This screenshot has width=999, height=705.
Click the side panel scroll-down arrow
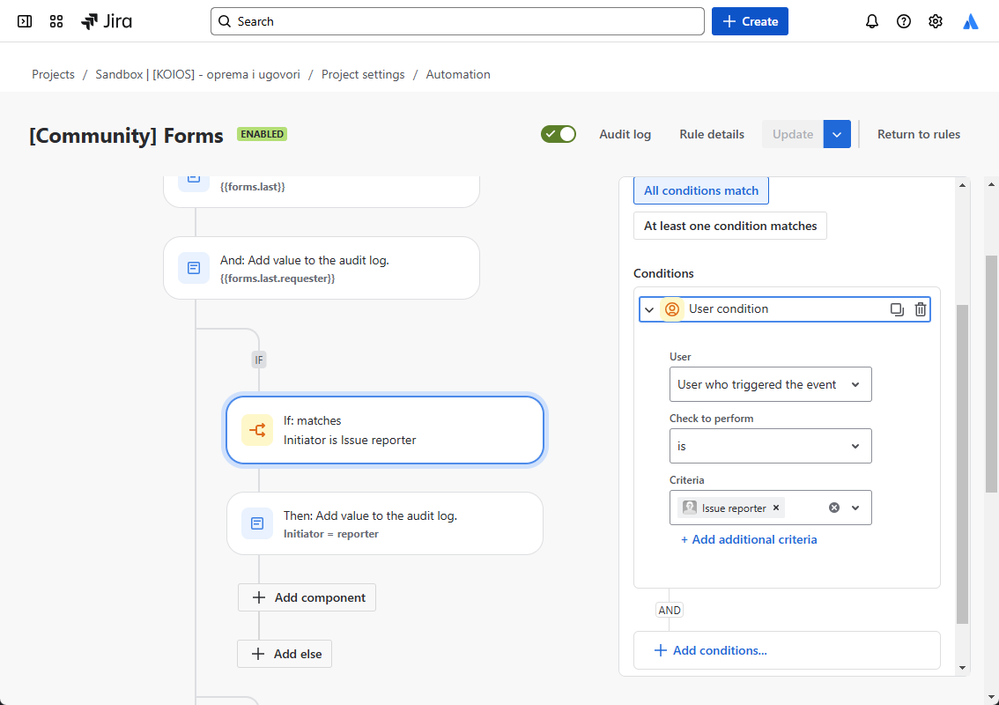pos(962,668)
